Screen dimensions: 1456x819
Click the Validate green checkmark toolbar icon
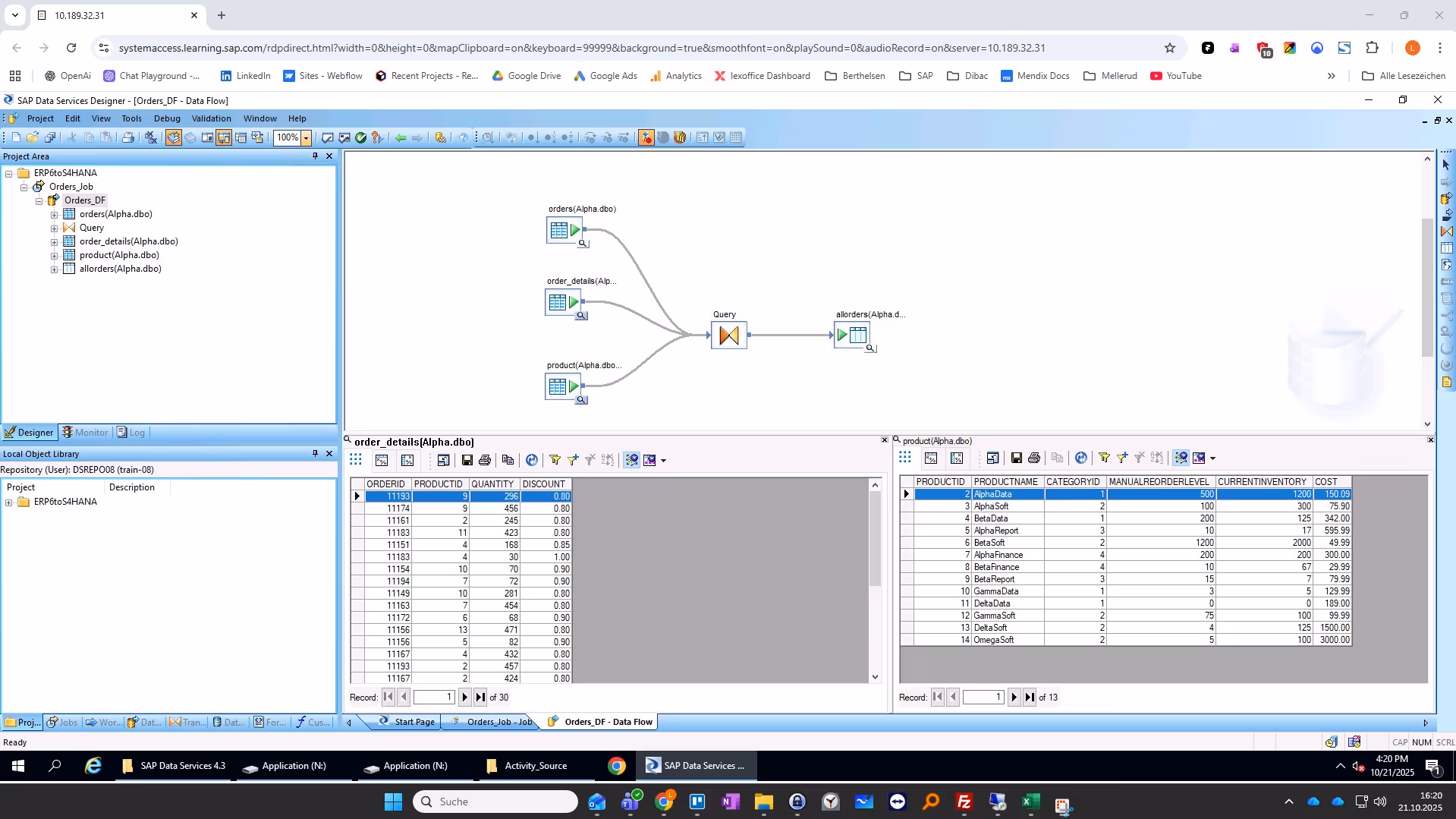click(361, 137)
